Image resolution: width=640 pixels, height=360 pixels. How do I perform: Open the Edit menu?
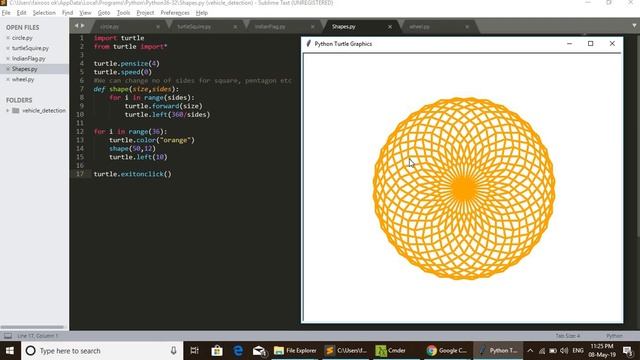click(21, 13)
